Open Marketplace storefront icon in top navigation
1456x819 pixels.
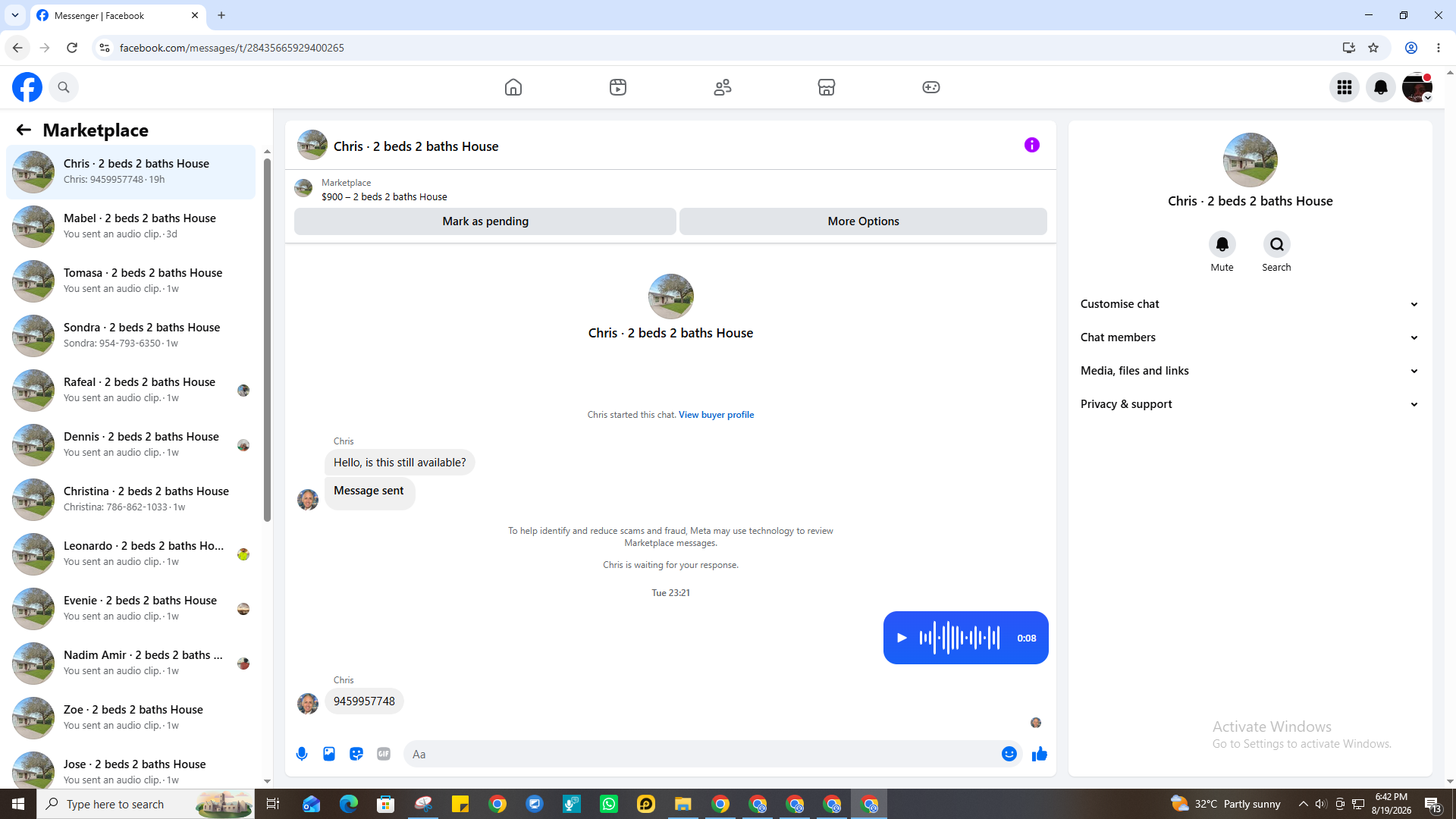point(827,87)
